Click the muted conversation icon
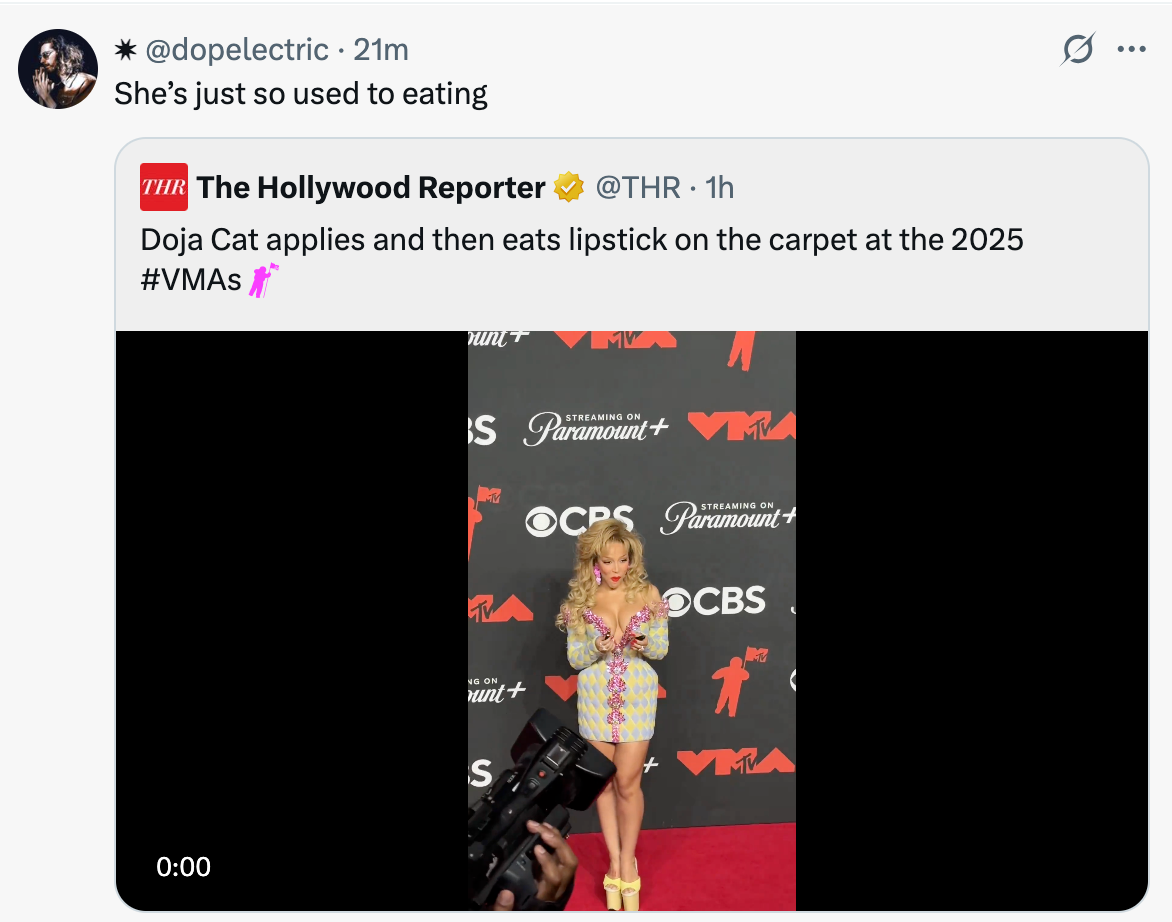This screenshot has width=1172, height=922. pos(1078,49)
